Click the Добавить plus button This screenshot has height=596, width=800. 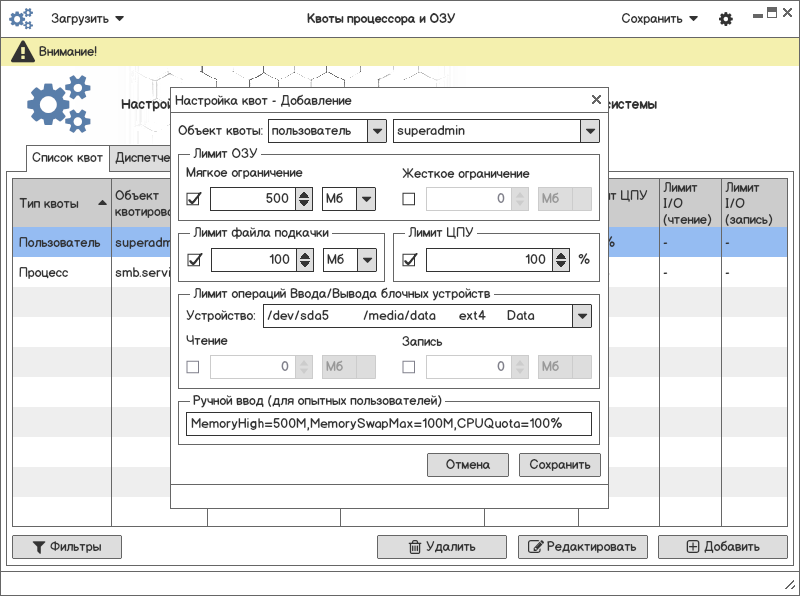click(722, 547)
